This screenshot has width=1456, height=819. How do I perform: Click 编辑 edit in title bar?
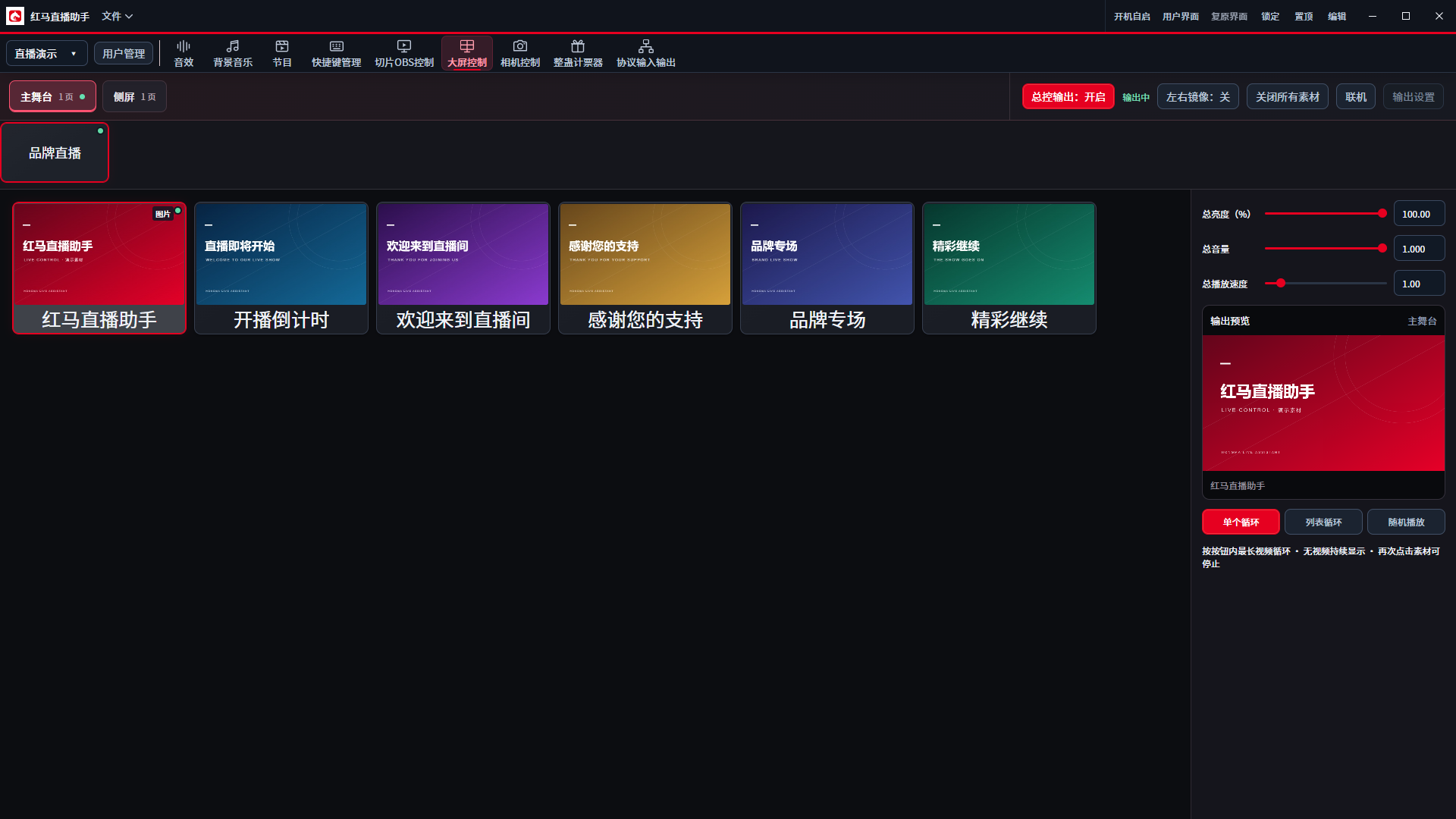tap(1337, 16)
